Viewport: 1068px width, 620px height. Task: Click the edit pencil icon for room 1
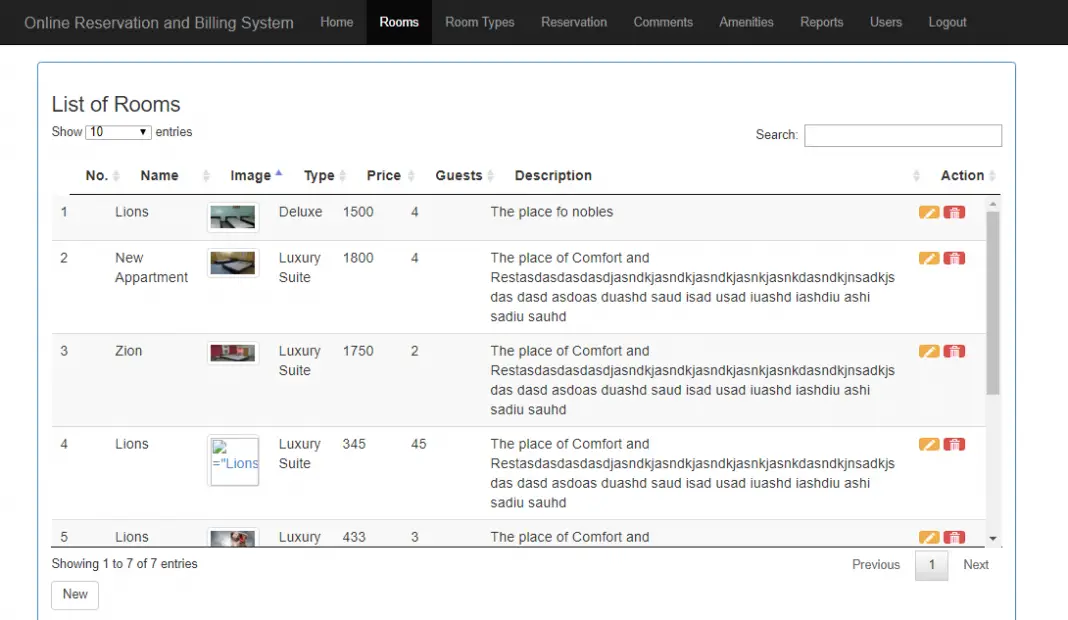[x=929, y=212]
